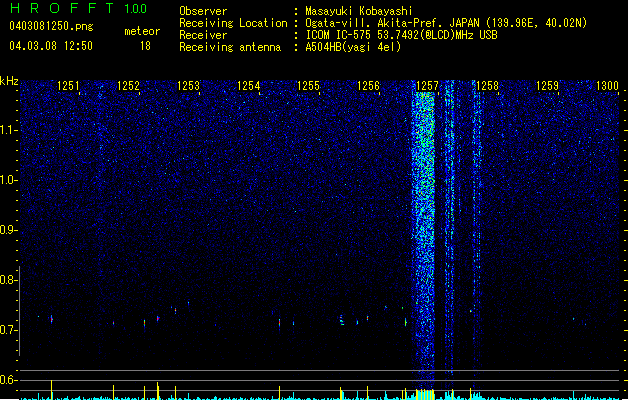Click the 1252 time axis marker

pos(128,85)
